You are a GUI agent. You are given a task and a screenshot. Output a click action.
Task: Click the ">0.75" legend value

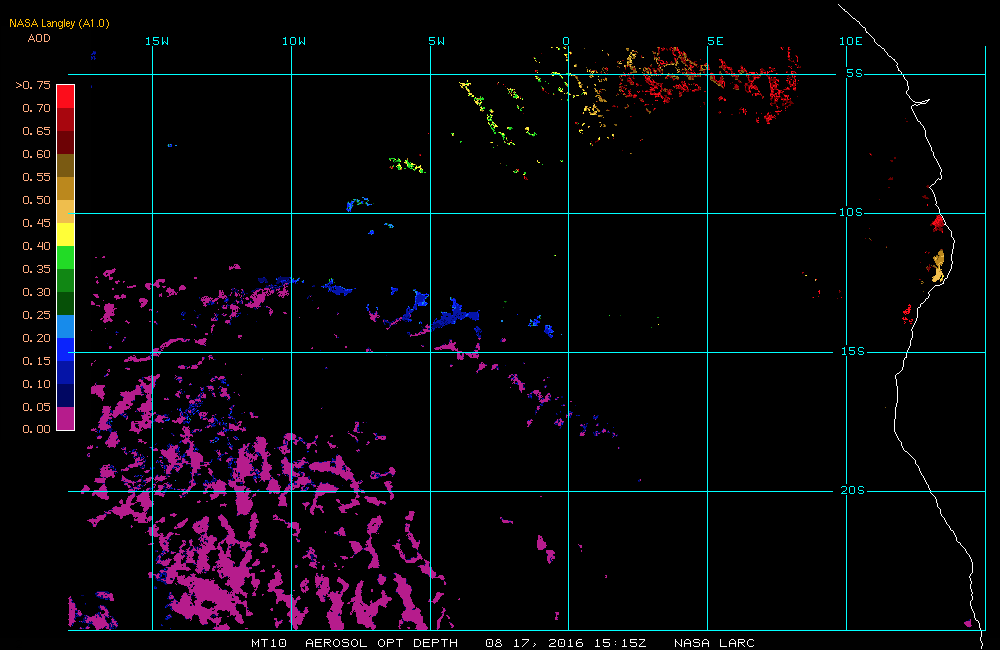[33, 85]
